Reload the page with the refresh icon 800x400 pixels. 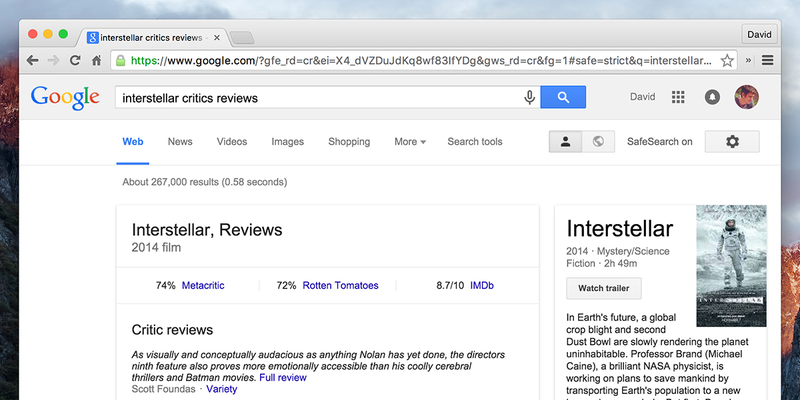tap(75, 61)
